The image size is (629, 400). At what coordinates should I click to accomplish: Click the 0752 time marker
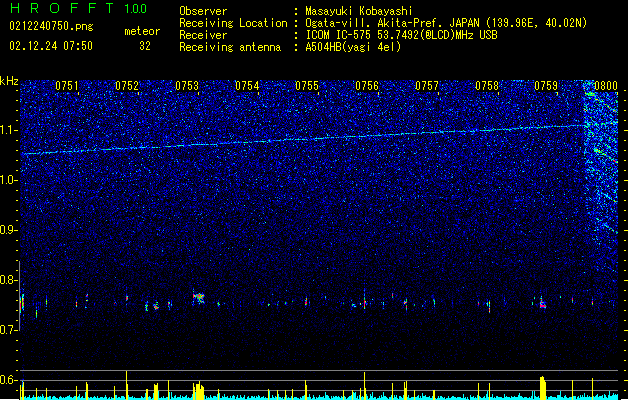127,86
